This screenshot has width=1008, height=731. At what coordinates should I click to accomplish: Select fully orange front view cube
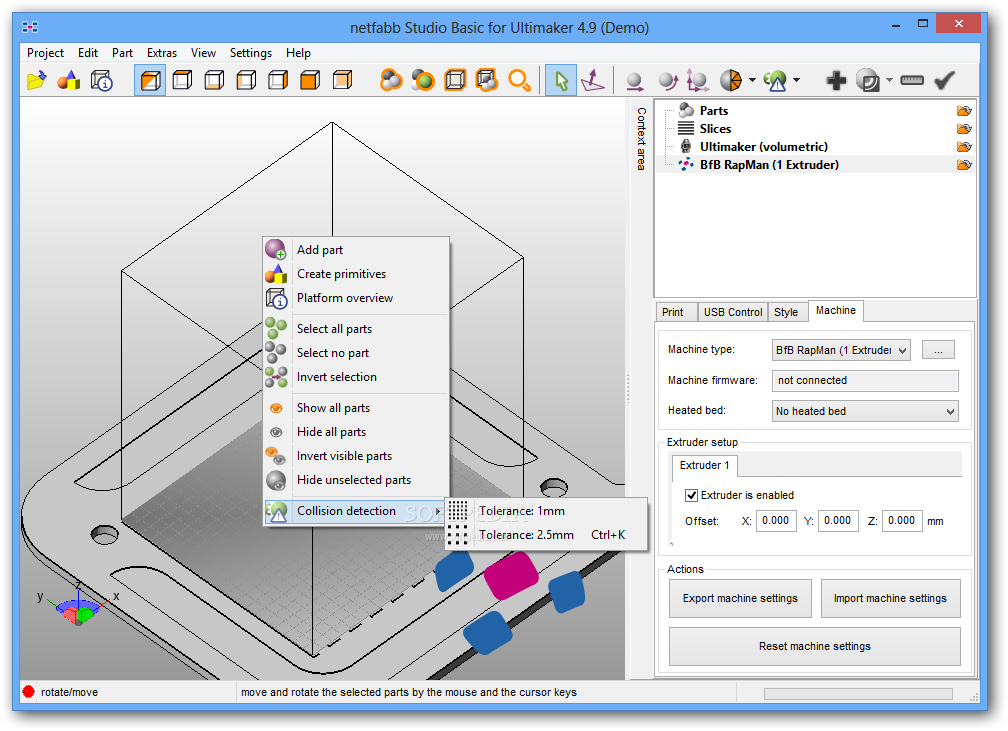310,80
